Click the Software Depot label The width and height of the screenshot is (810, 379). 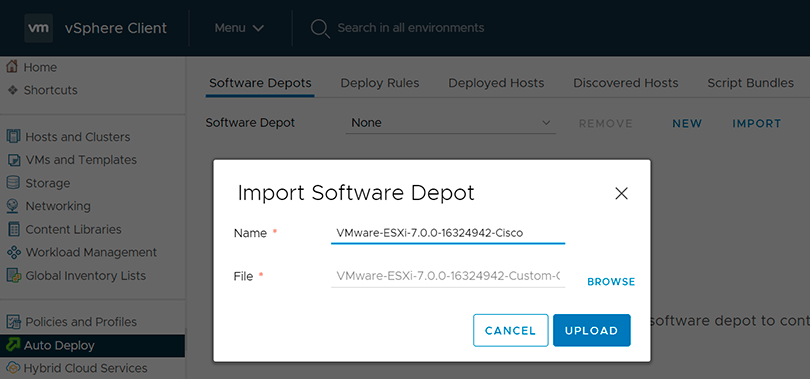[x=250, y=123]
